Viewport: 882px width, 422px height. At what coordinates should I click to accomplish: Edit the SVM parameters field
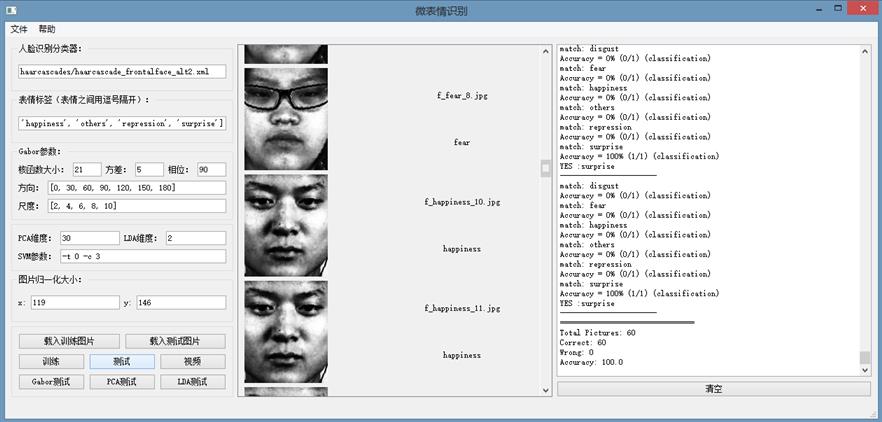coord(143,257)
